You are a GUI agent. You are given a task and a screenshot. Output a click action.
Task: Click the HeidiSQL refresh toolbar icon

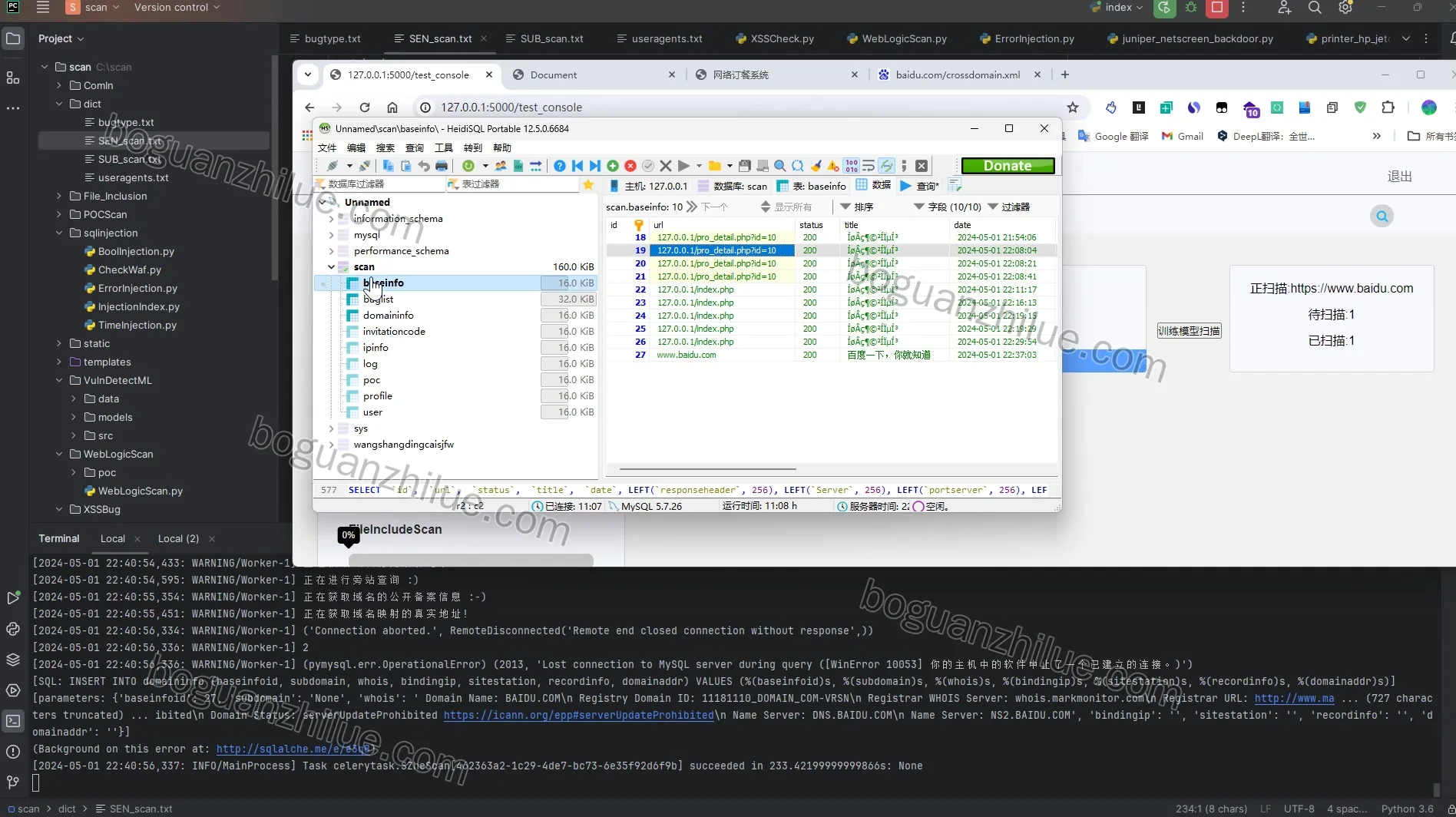pyautogui.click(x=468, y=166)
